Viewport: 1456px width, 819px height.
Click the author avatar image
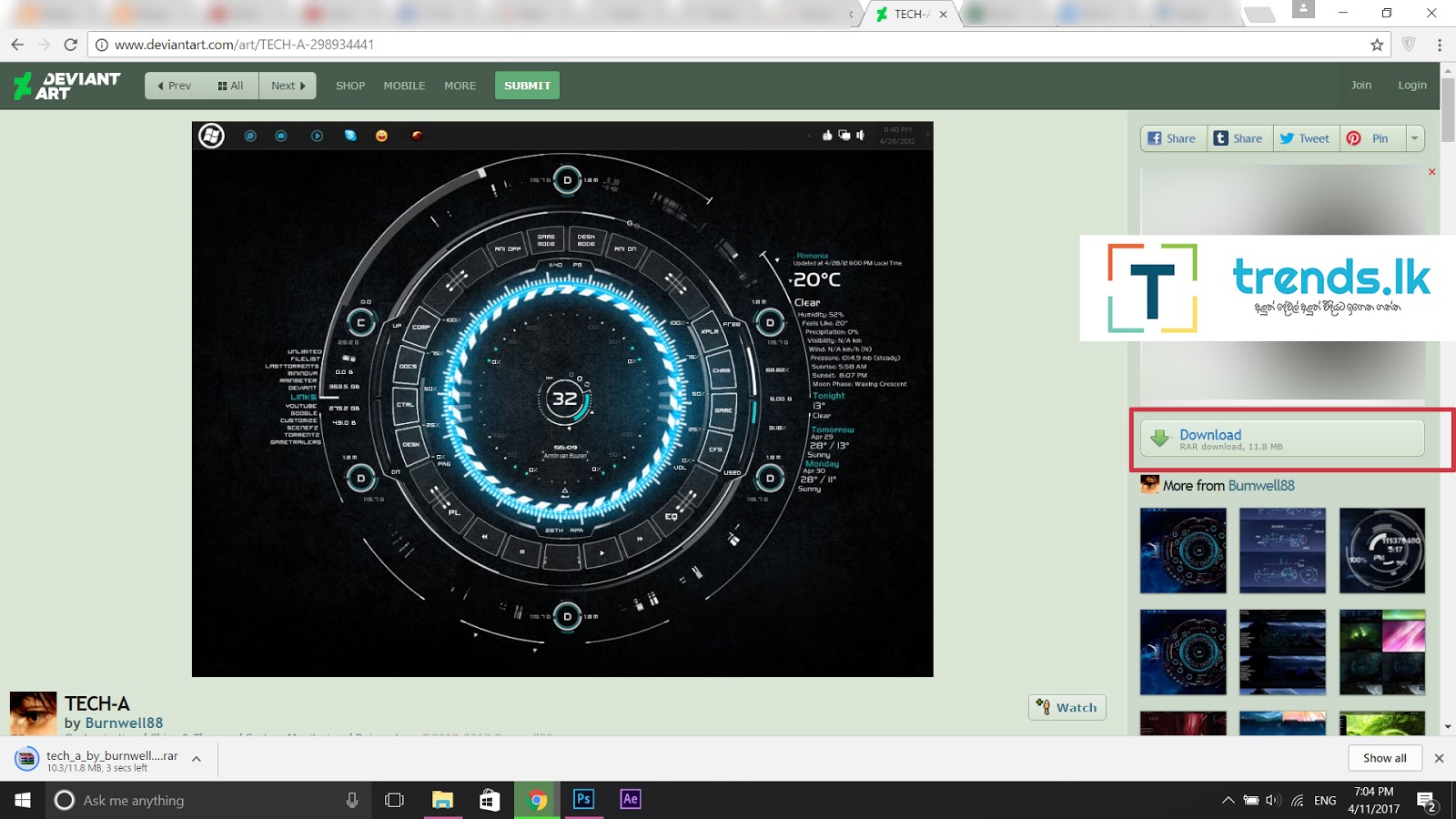(33, 713)
